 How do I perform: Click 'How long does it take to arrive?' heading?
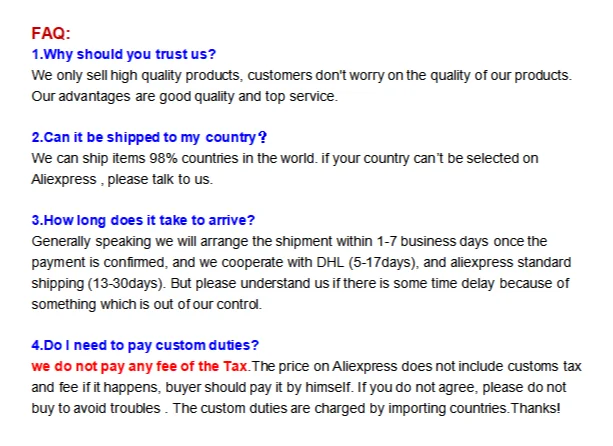click(x=144, y=220)
